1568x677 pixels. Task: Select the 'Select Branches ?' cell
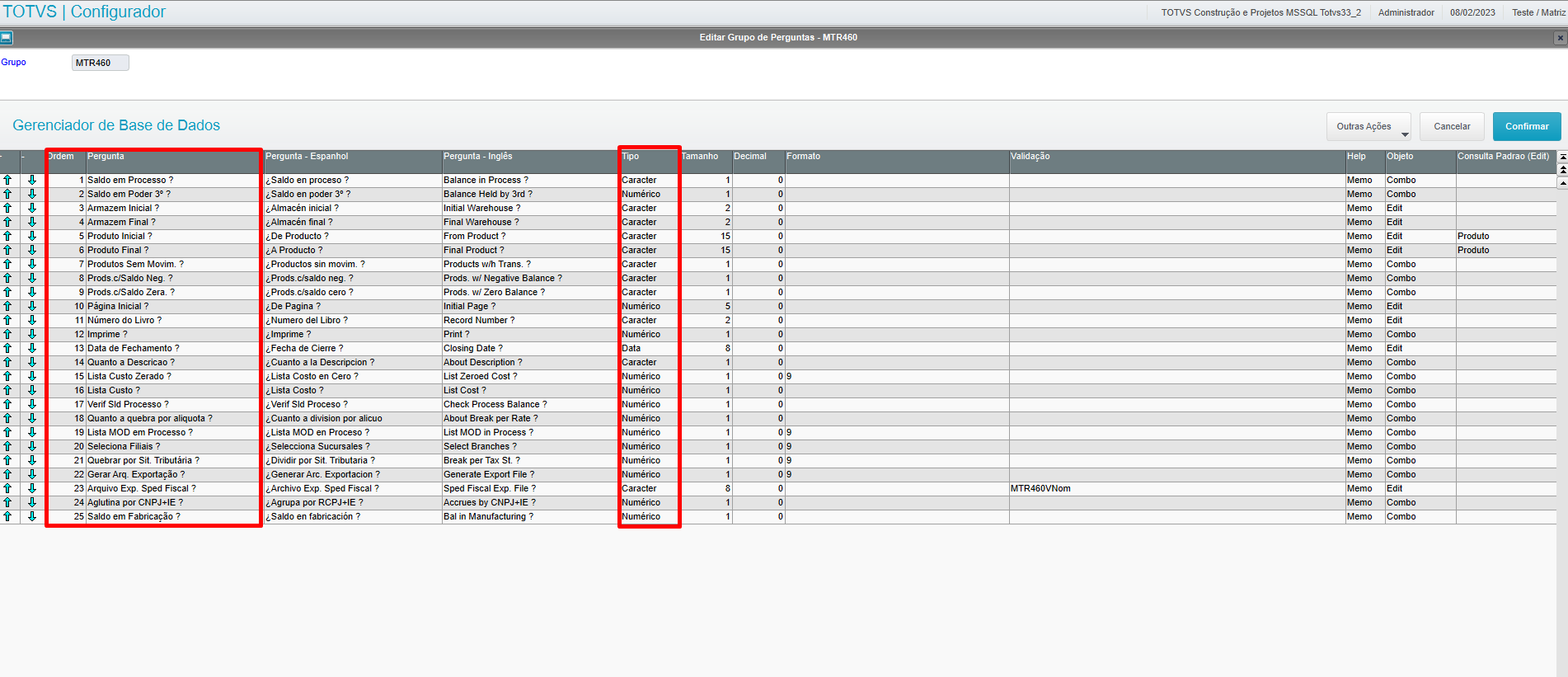coord(531,446)
